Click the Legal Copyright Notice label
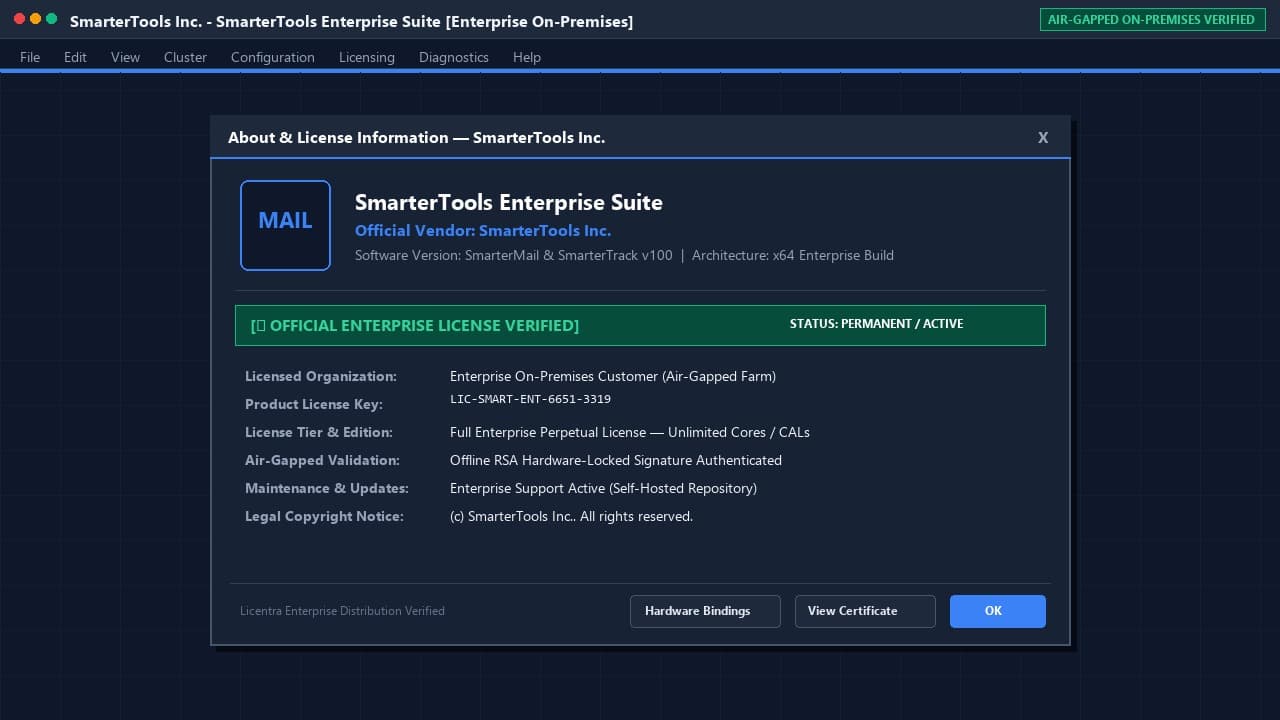 (324, 516)
